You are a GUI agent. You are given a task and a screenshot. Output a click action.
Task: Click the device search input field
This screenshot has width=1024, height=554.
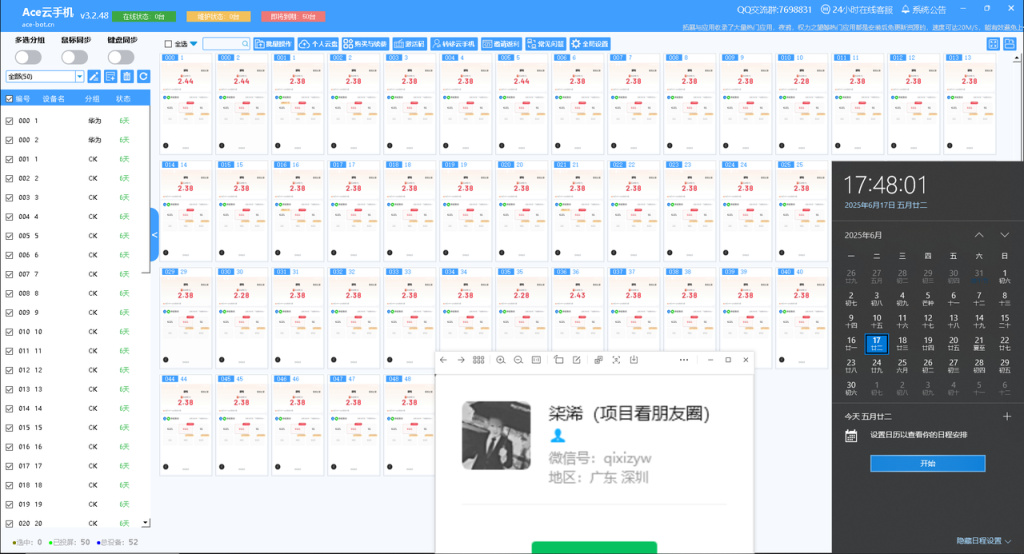coord(226,44)
